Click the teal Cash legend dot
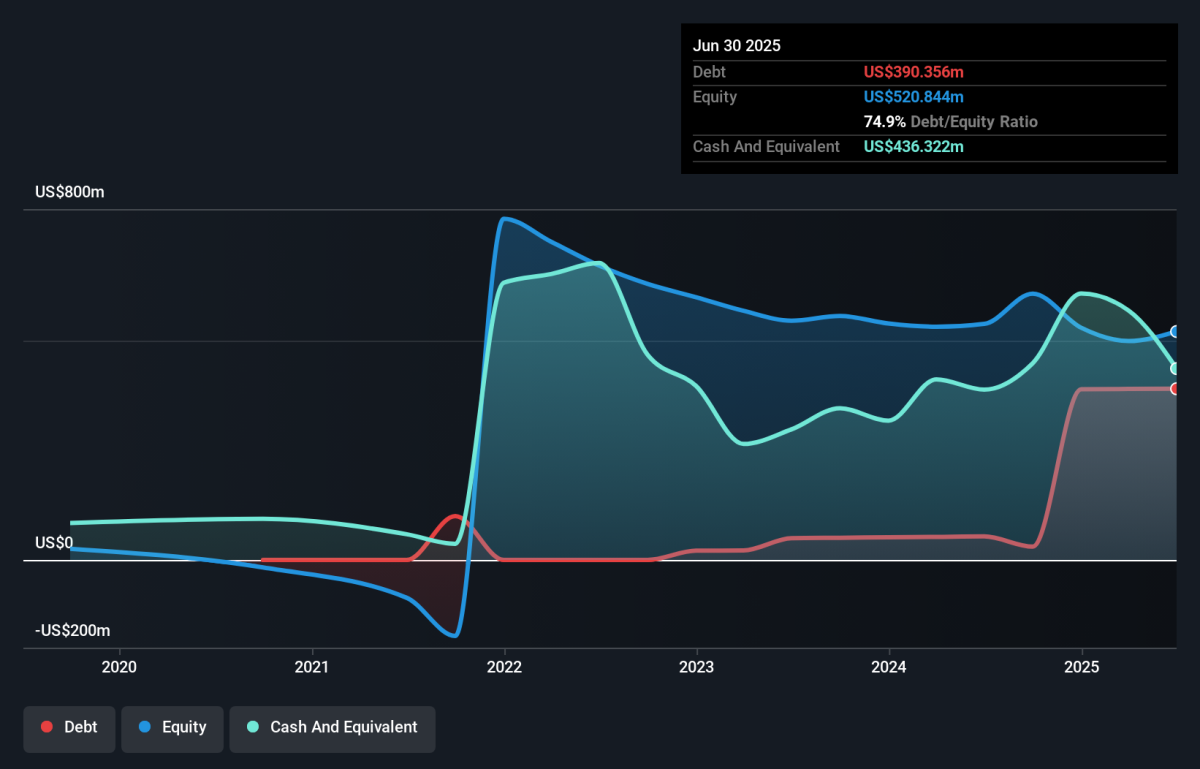 (x=253, y=727)
